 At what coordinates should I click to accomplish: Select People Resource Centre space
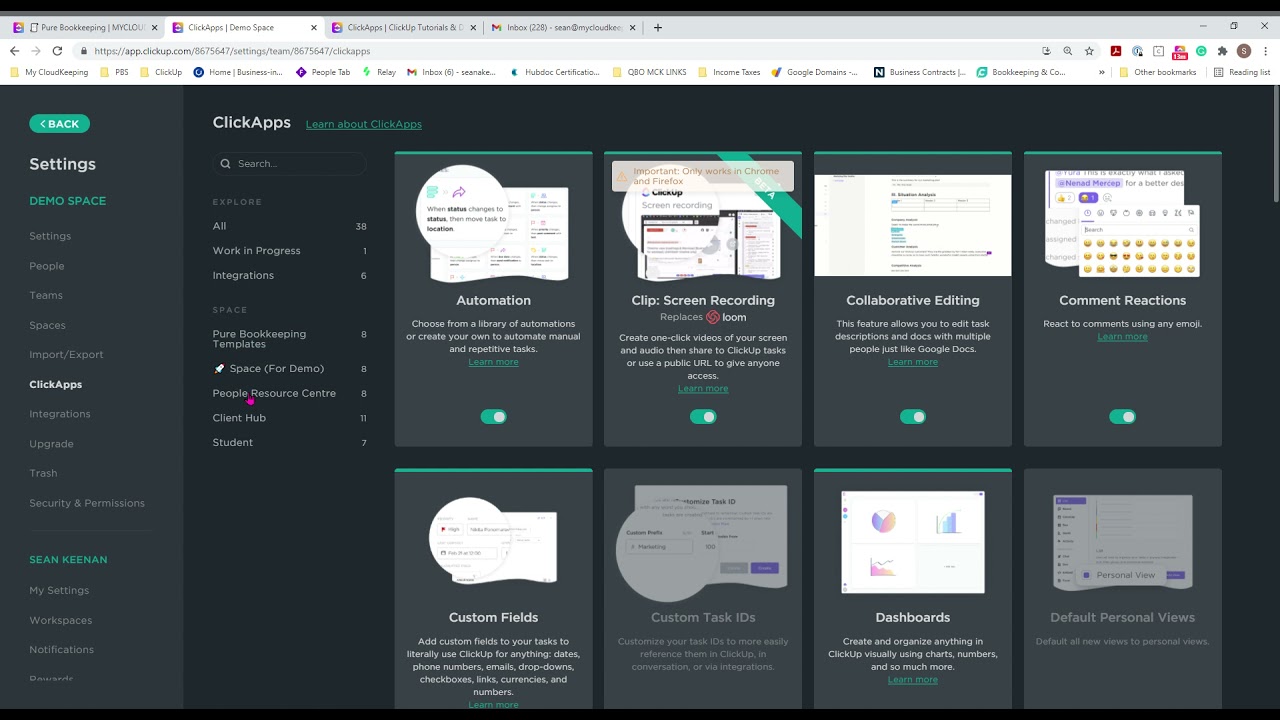pyautogui.click(x=289, y=393)
